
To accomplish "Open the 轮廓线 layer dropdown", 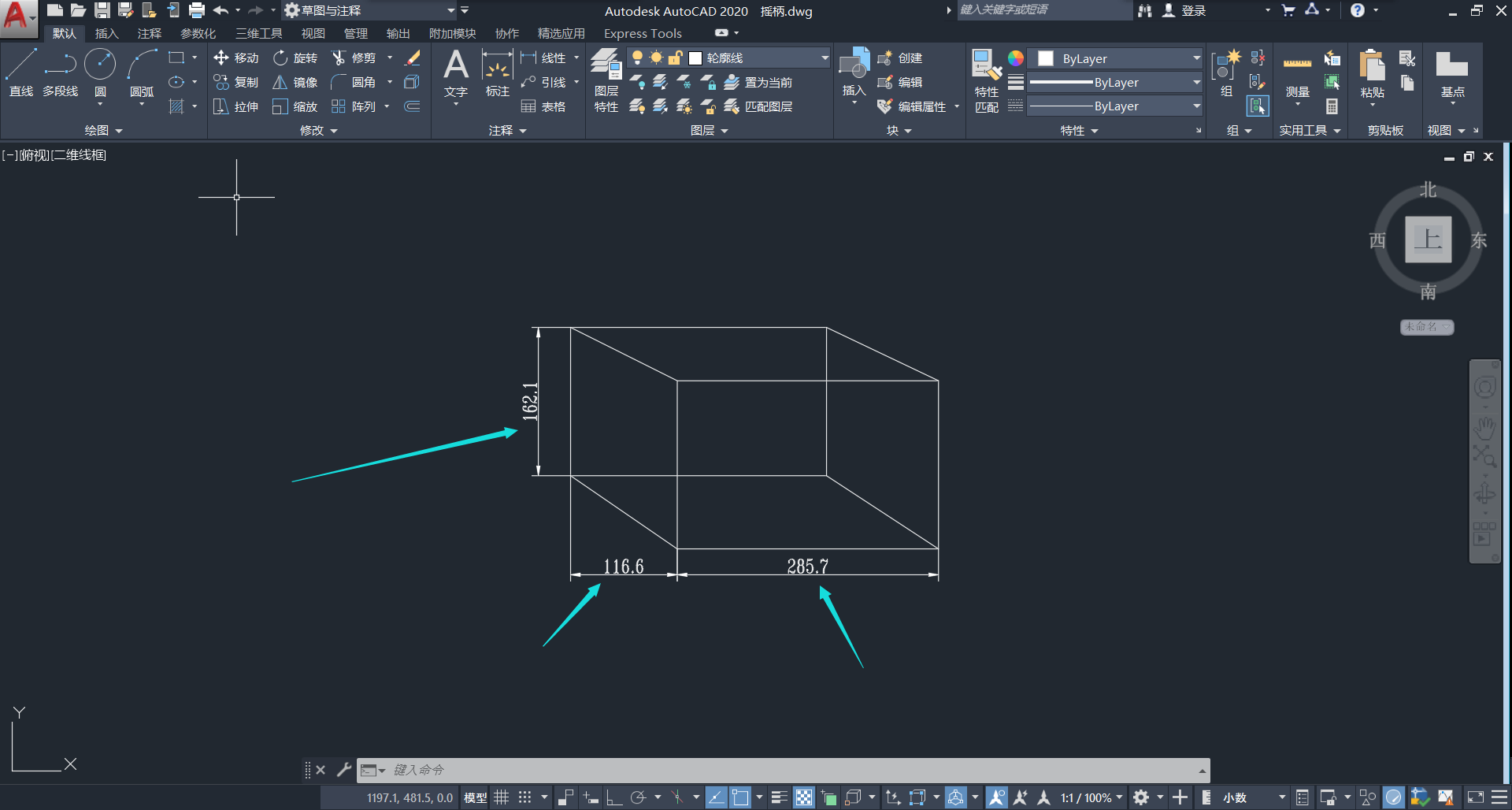I will tap(825, 58).
